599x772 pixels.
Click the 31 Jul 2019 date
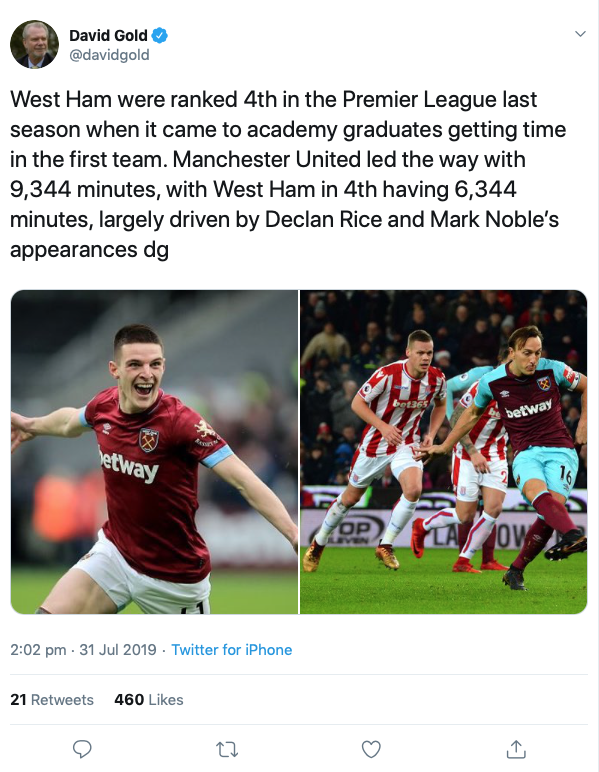pos(118,649)
